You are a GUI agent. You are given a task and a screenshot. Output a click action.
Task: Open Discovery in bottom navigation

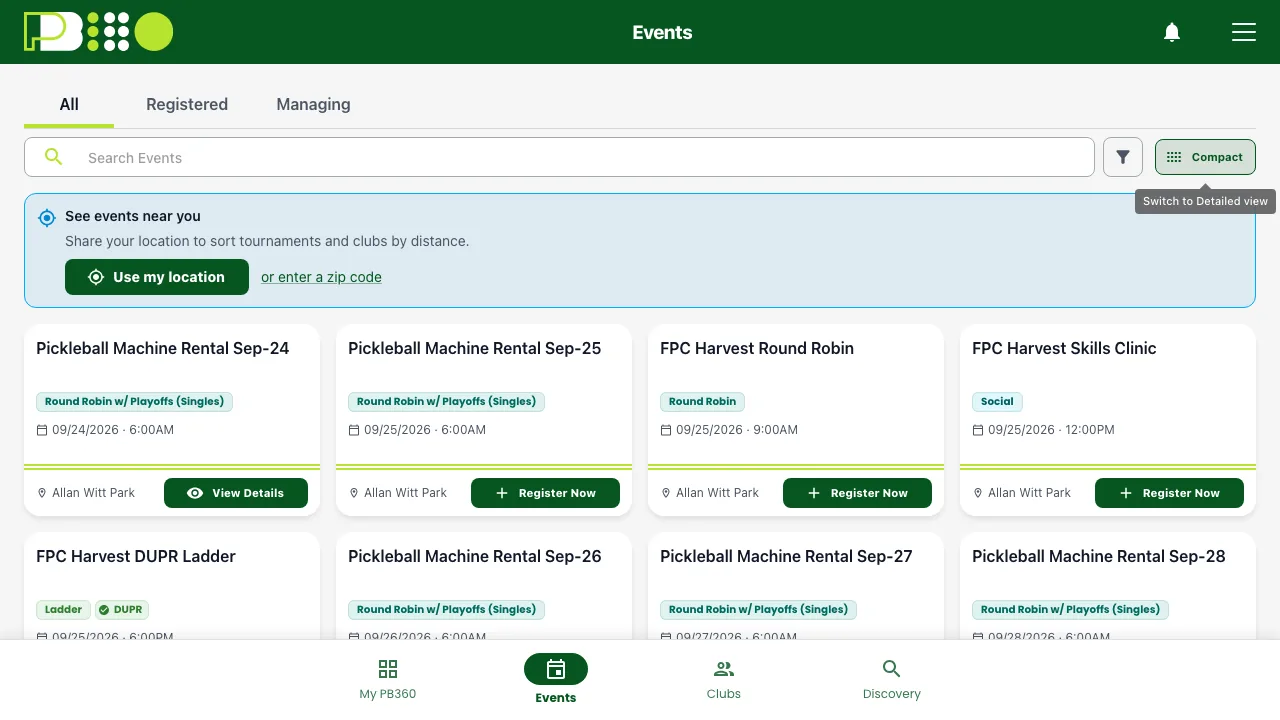[892, 679]
